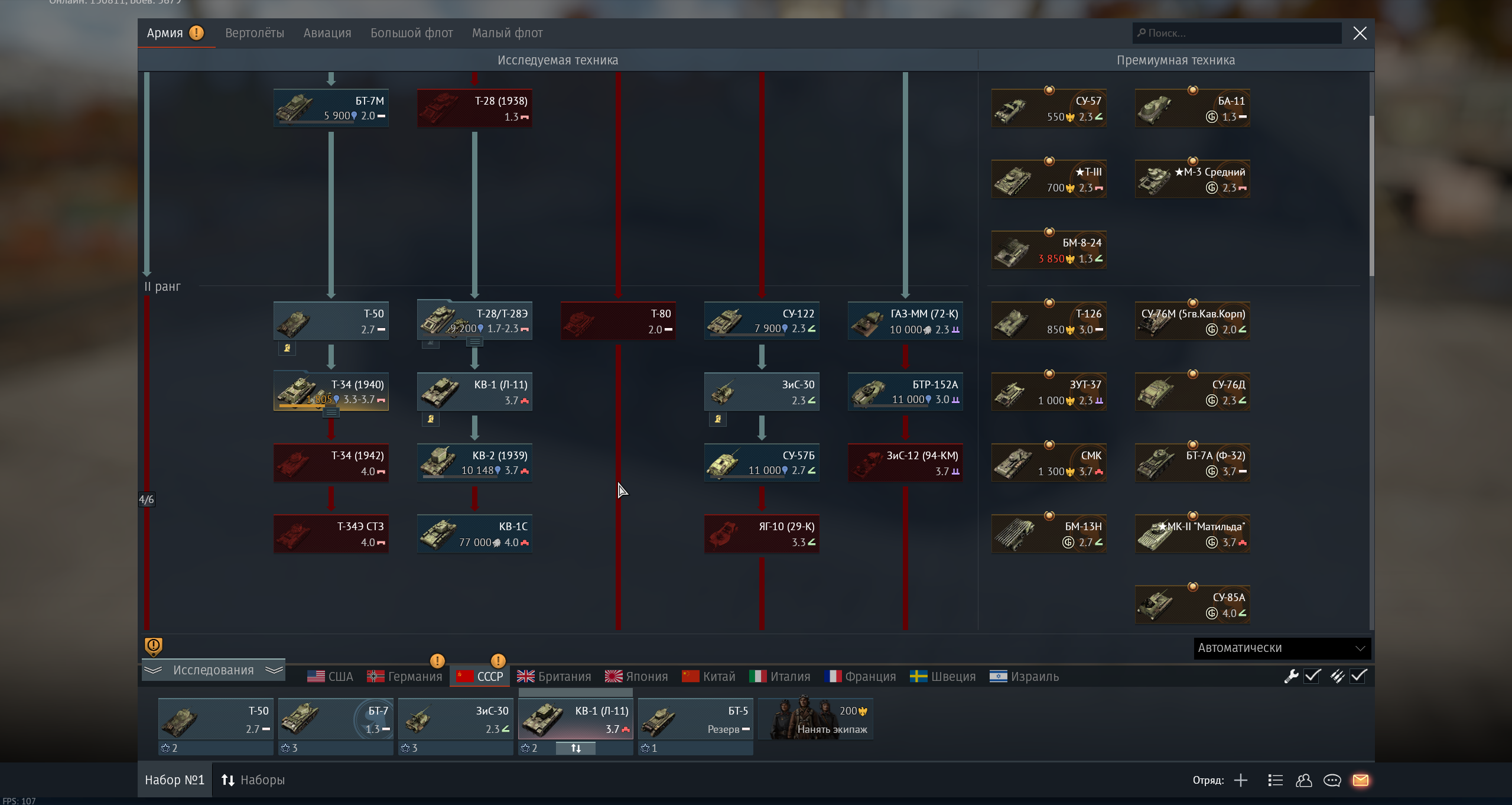
Task: Select premium СУ-76М (5гв.Кав.Корп)
Action: coord(1192,321)
